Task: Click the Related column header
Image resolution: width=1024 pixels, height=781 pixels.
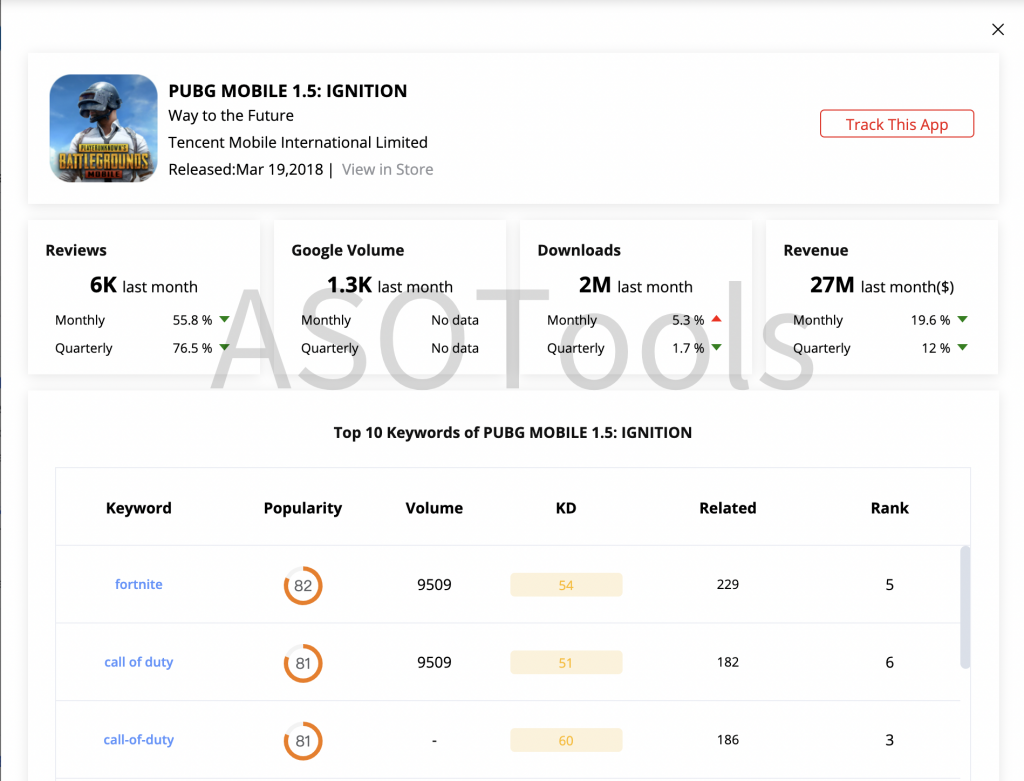Action: 728,508
